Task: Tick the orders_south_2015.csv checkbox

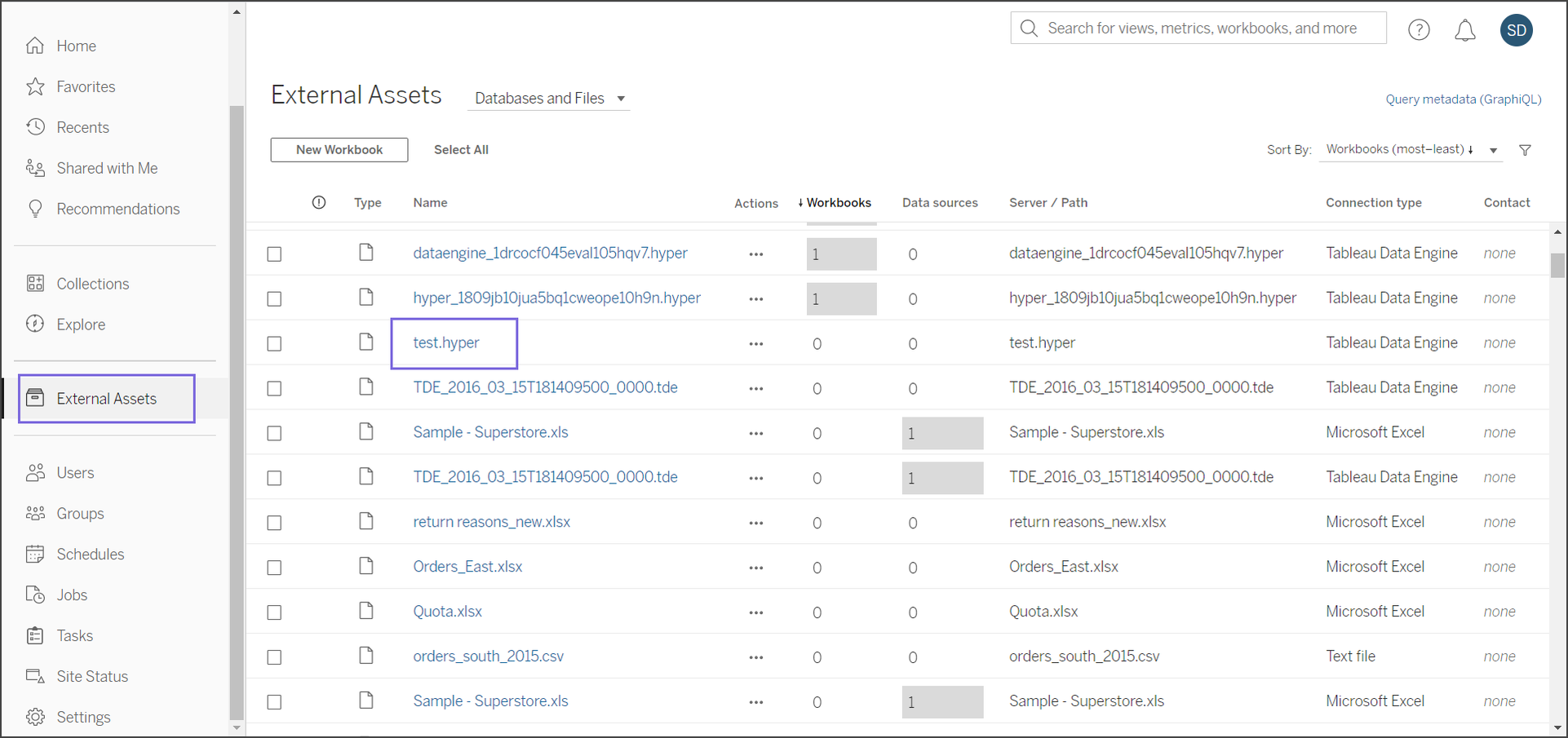Action: point(275,657)
